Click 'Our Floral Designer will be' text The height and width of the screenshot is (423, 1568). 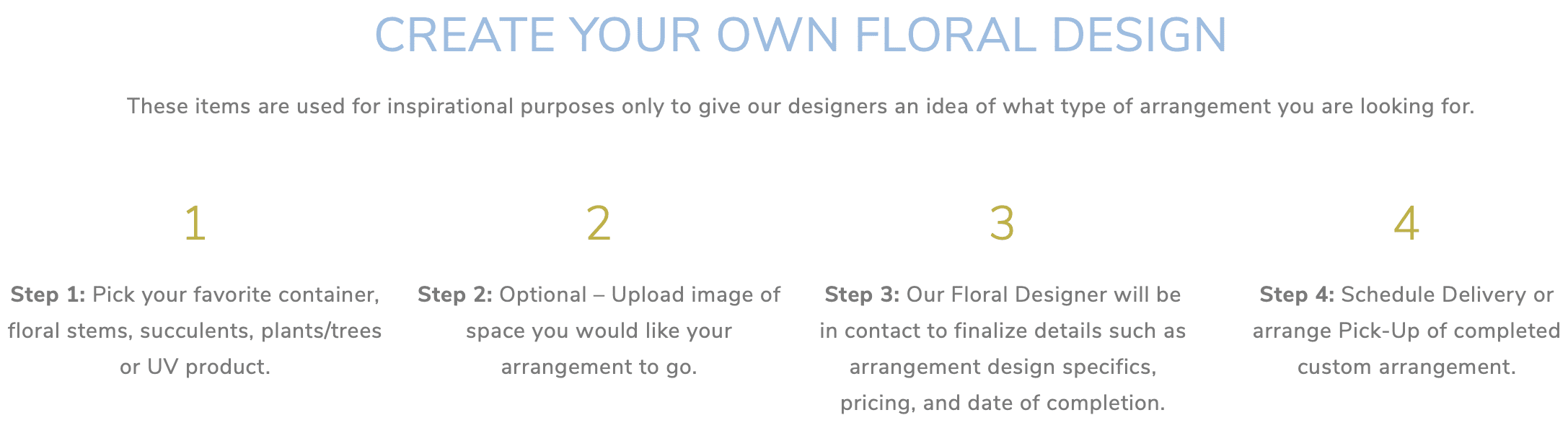1044,295
